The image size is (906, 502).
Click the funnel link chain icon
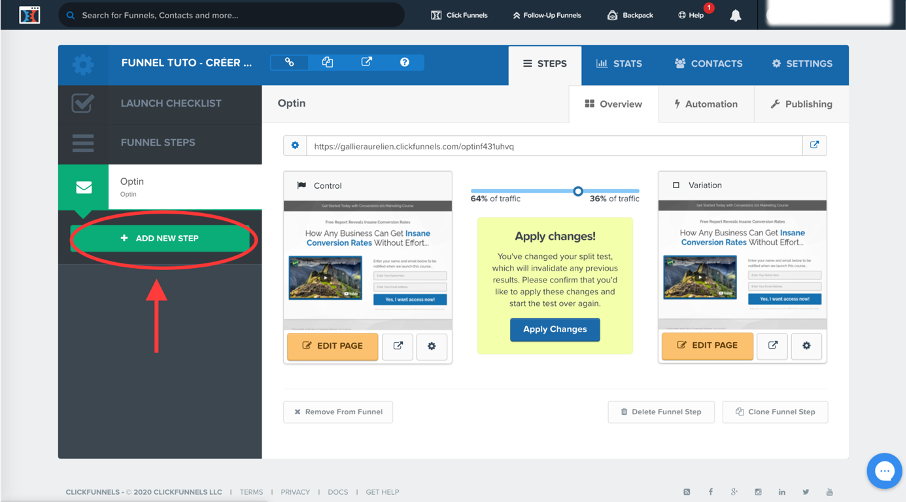[289, 62]
